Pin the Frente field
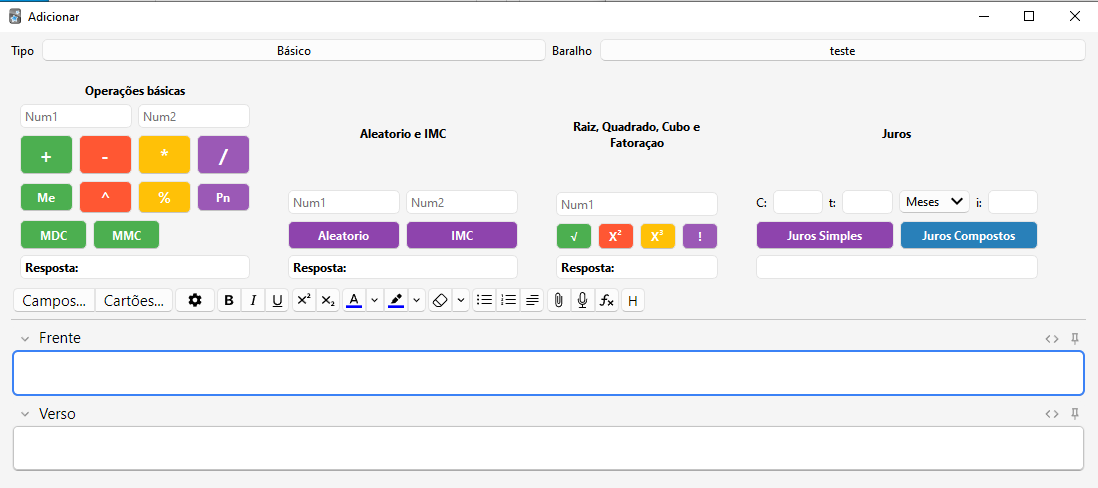 pos(1075,338)
